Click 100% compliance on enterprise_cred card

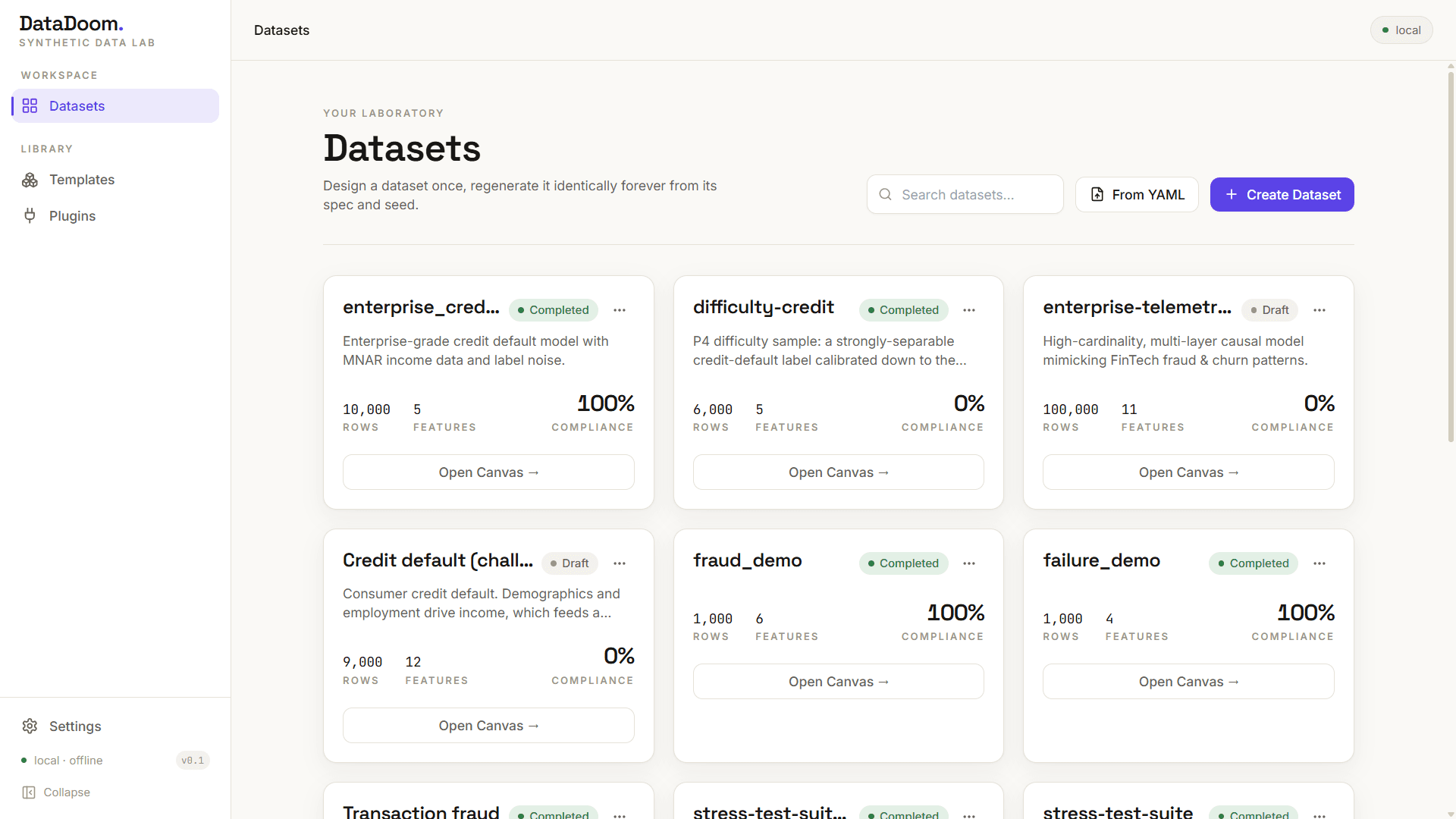(605, 403)
